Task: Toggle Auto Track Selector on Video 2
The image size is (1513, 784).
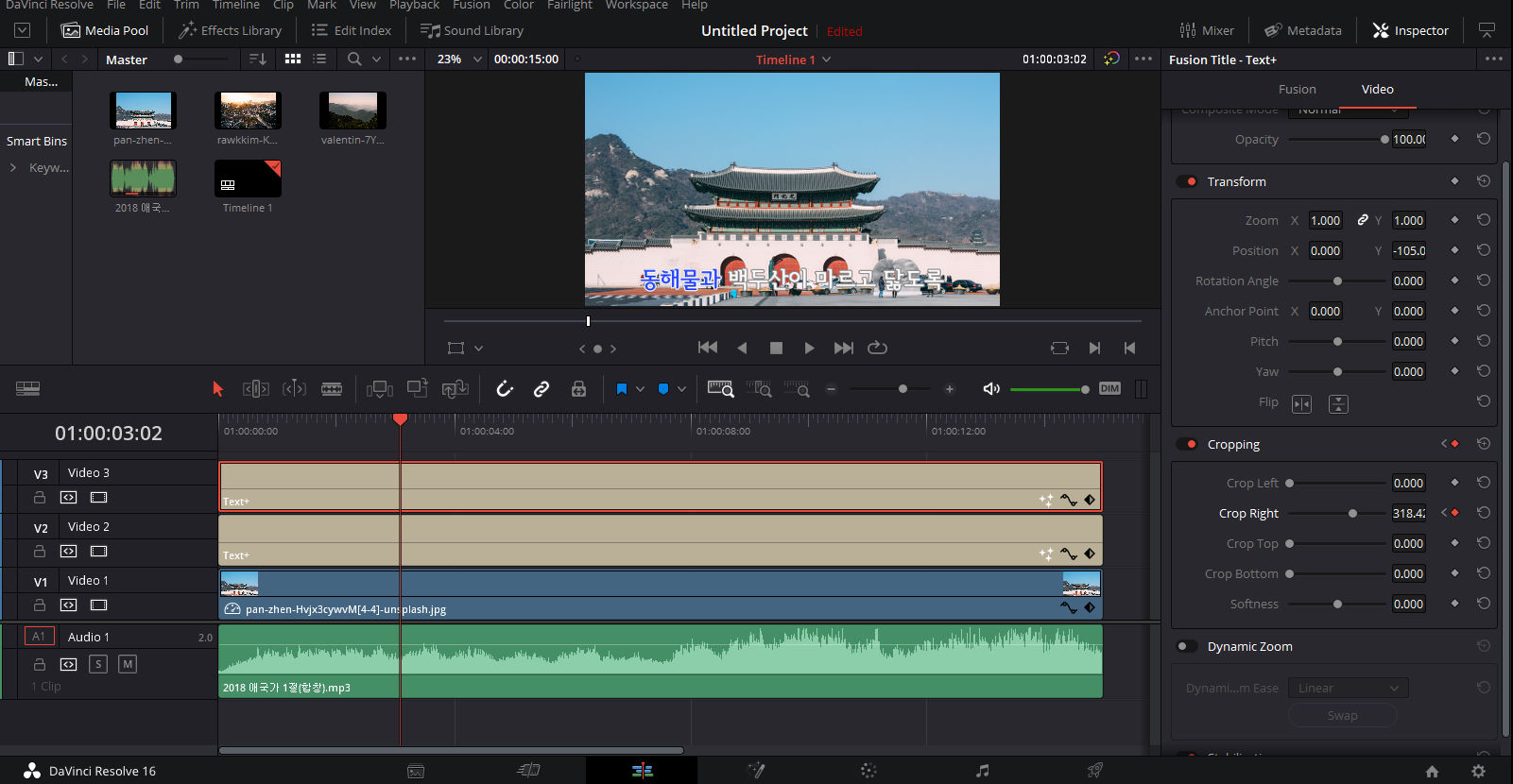Action: (68, 551)
